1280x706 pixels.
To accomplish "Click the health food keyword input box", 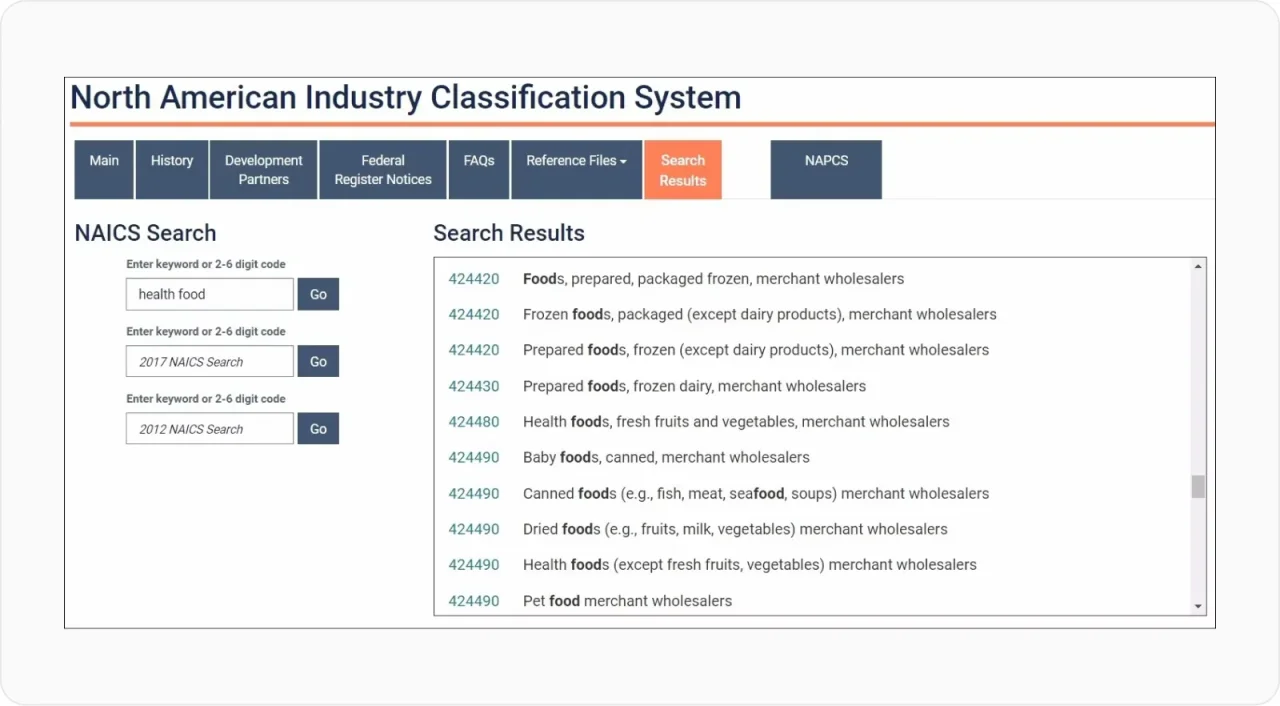I will [x=209, y=294].
